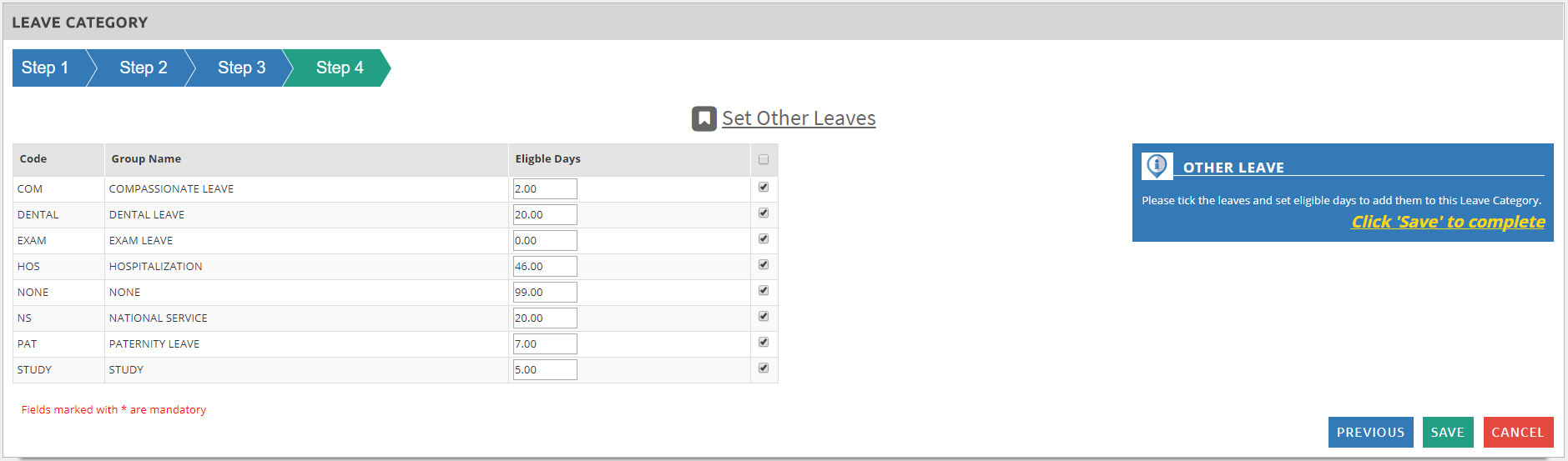Focus the Hospitalization eligible days field
Viewport: 1568px width, 461px height.
[545, 267]
